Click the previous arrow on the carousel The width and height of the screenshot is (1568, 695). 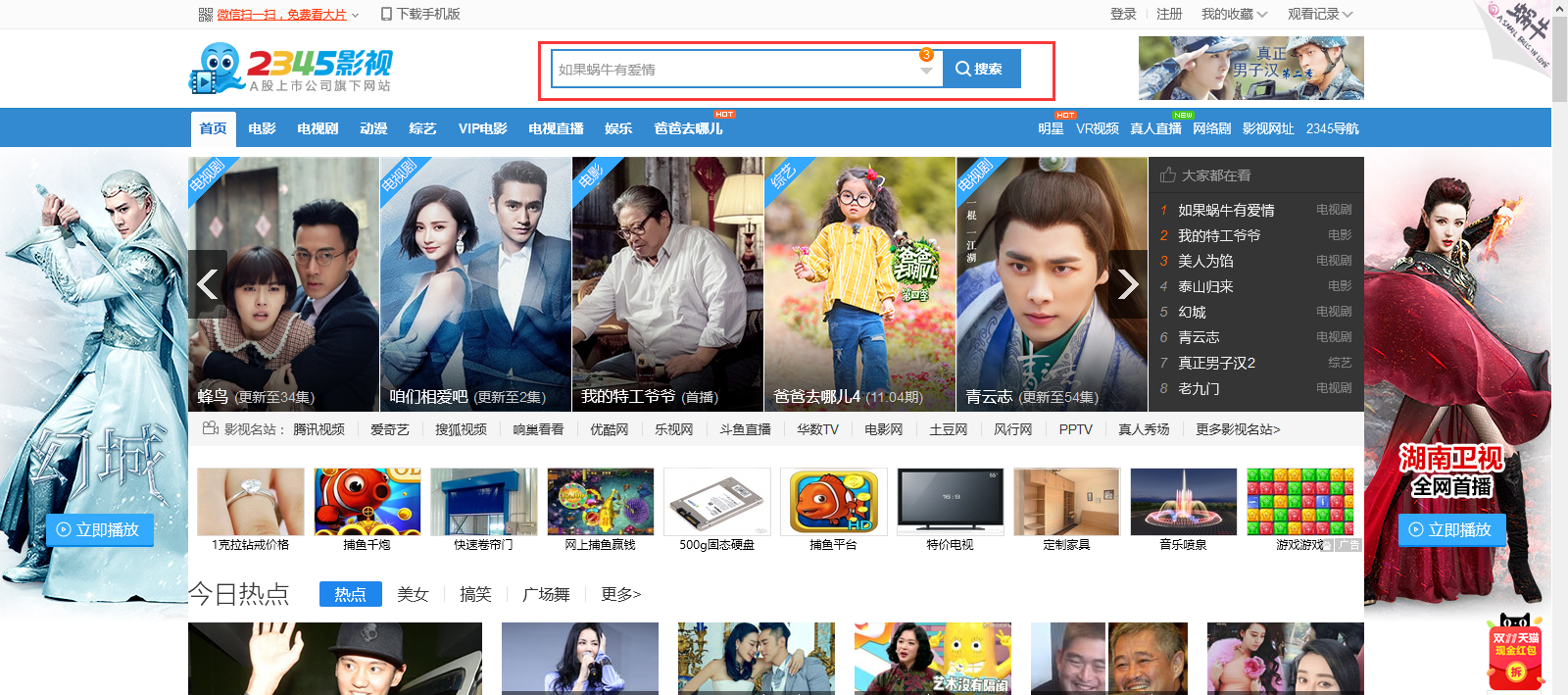[208, 284]
